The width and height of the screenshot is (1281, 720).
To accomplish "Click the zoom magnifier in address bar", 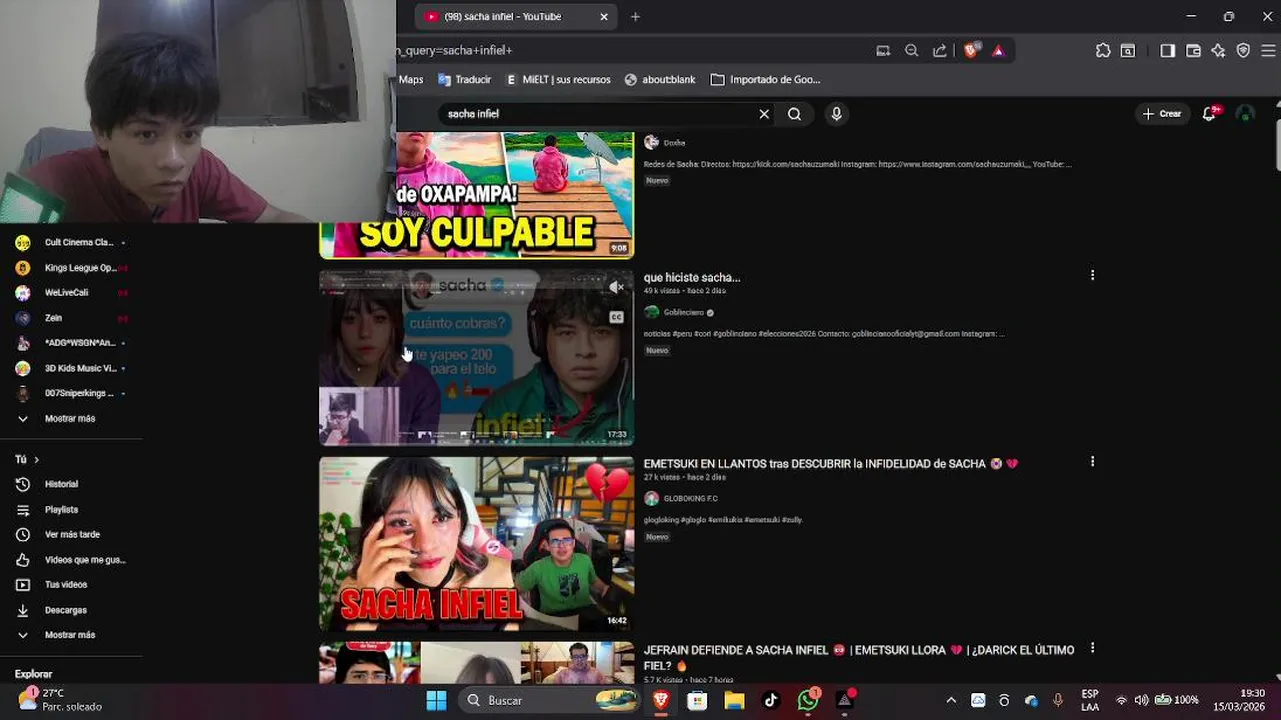I will pyautogui.click(x=911, y=50).
